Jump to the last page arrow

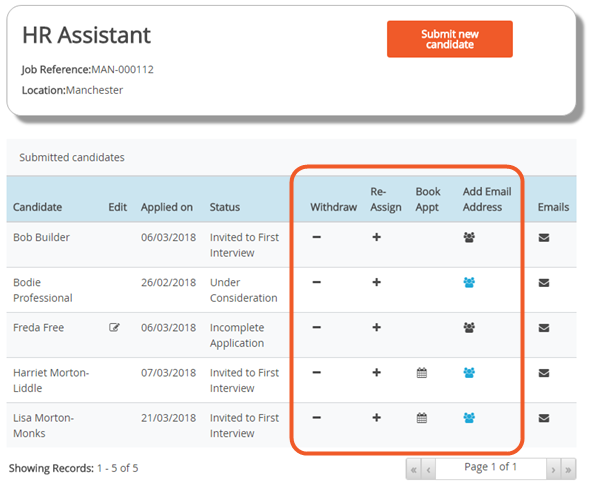tap(568, 470)
